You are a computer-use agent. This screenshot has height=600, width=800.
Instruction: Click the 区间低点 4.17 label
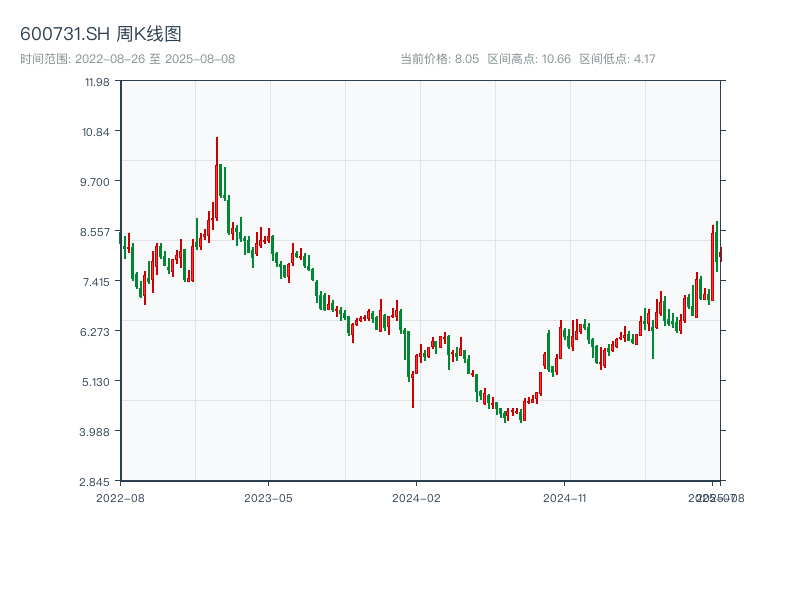click(x=617, y=59)
